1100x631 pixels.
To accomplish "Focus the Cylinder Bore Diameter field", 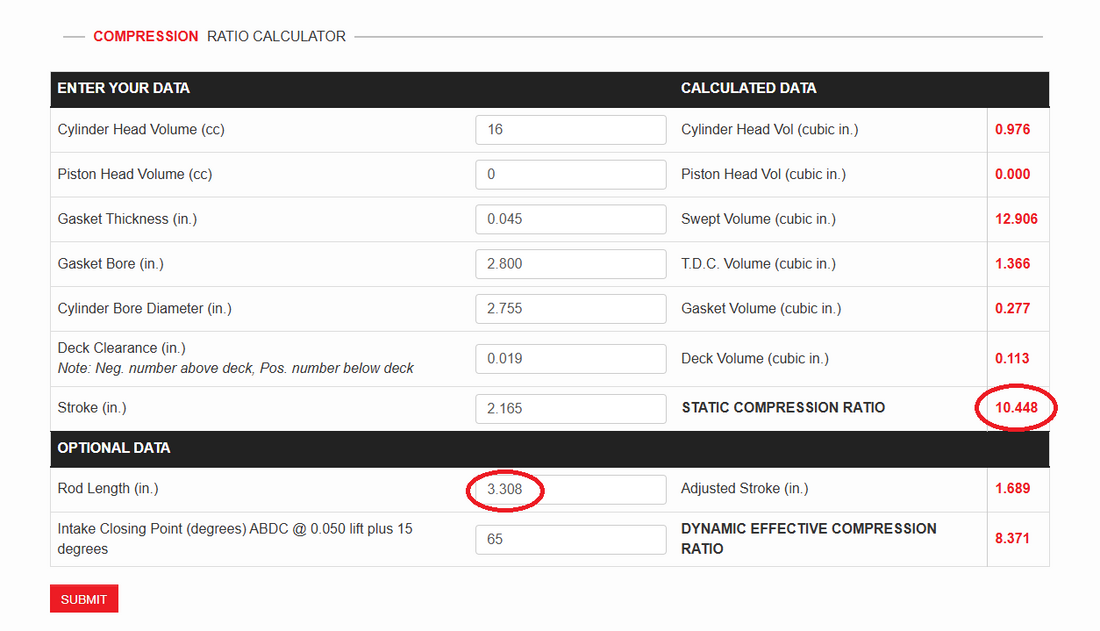I will pos(570,309).
